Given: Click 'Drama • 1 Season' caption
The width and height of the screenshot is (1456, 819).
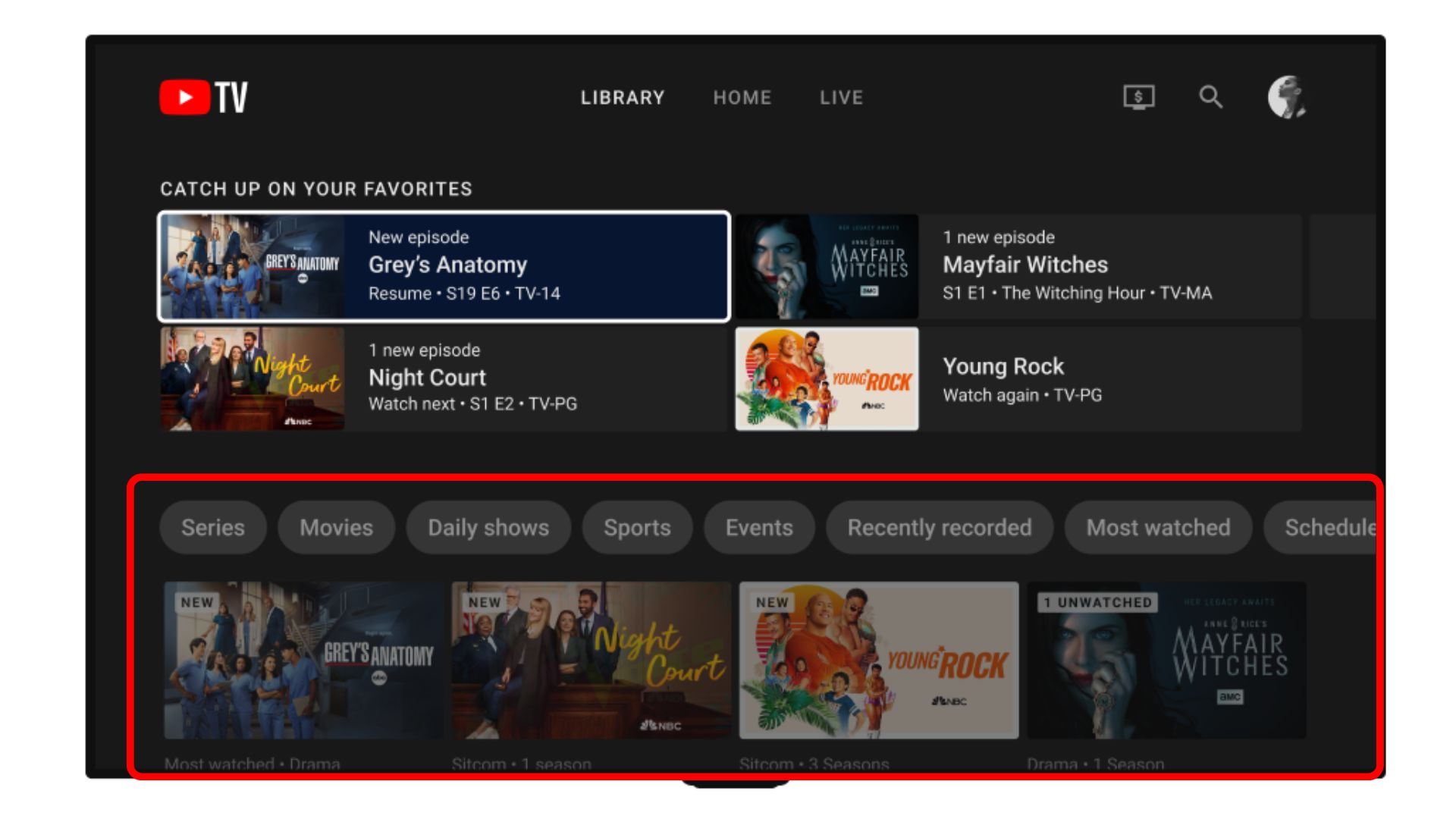Looking at the screenshot, I should [x=1095, y=764].
